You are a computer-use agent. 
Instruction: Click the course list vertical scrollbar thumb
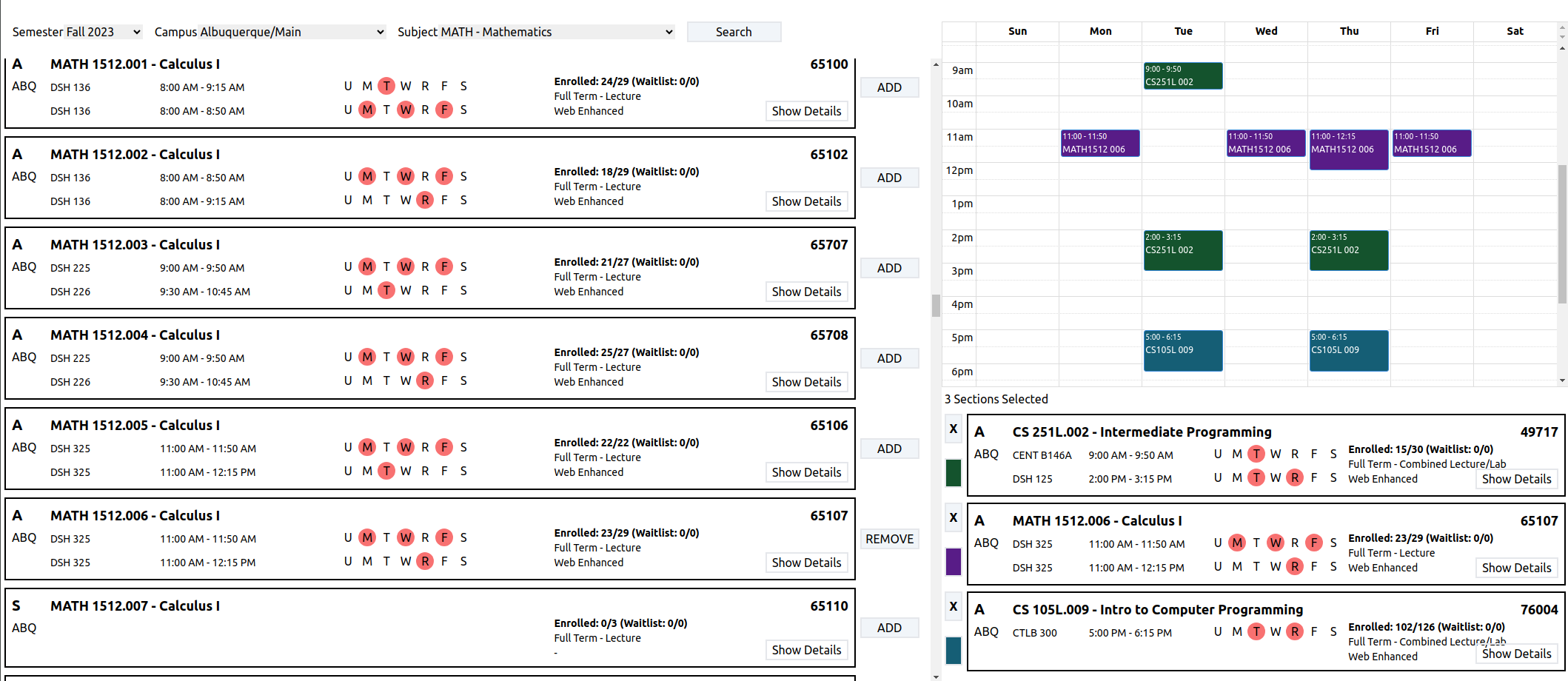click(936, 305)
